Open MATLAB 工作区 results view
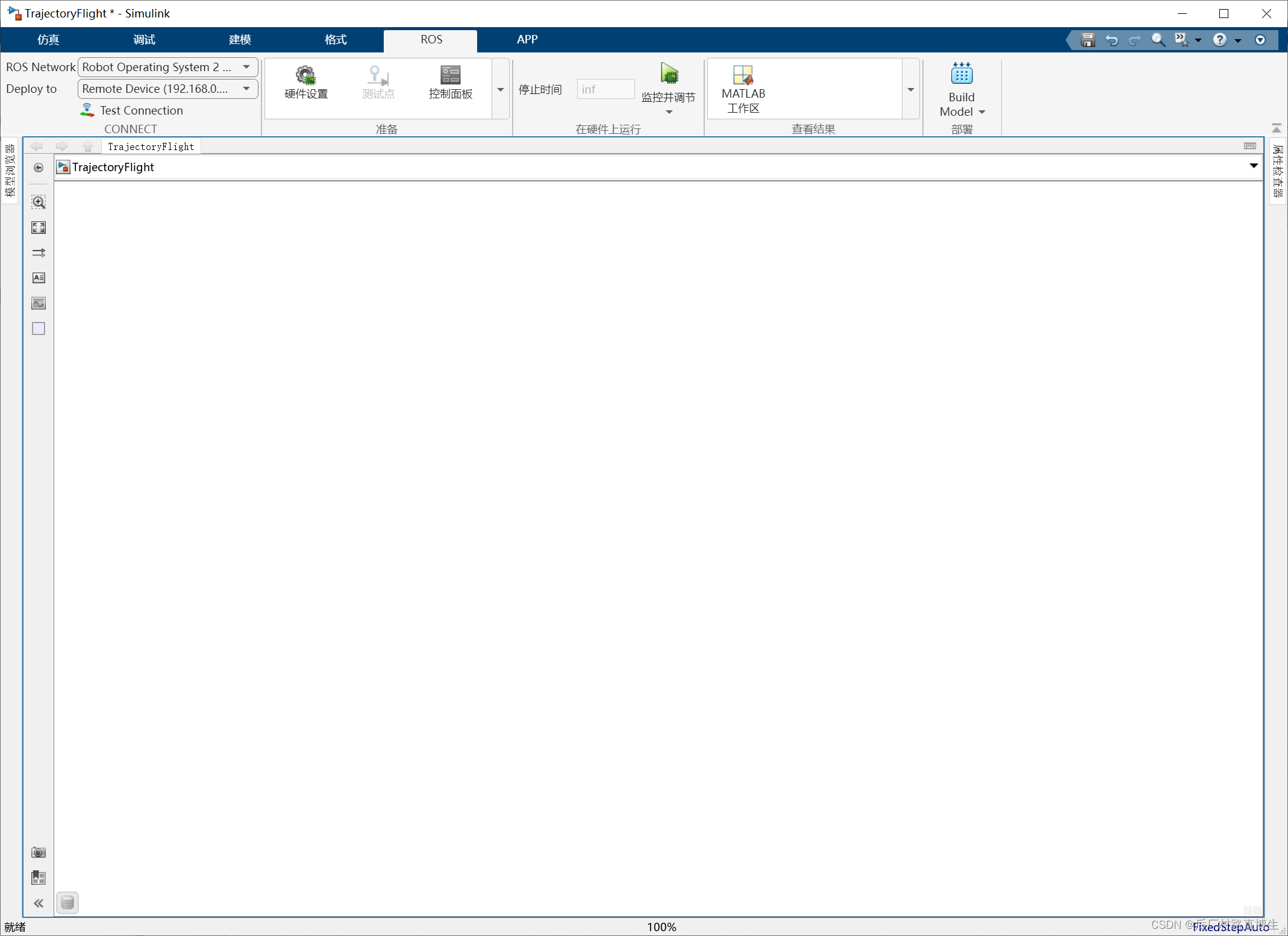This screenshot has height=936, width=1288. click(743, 89)
